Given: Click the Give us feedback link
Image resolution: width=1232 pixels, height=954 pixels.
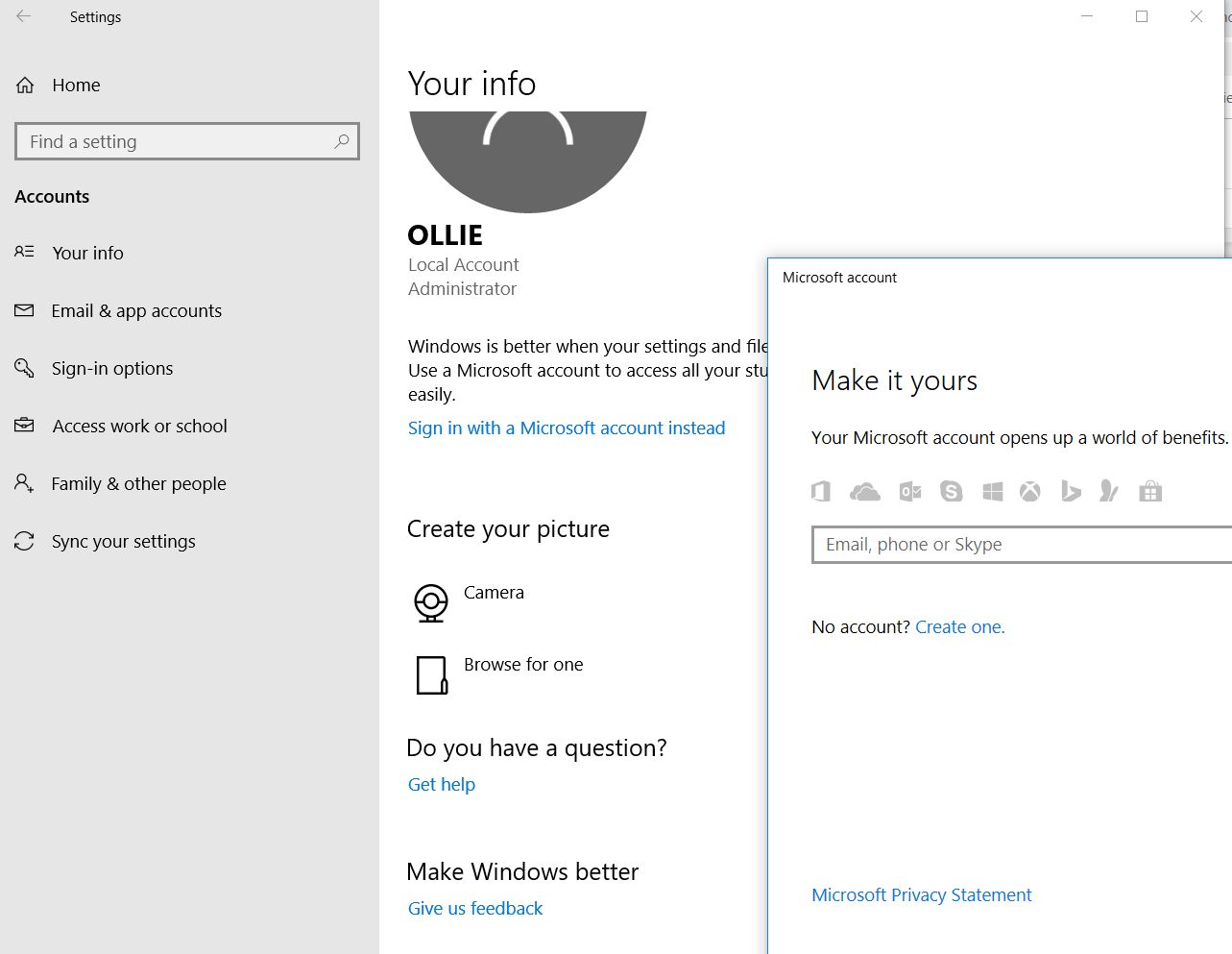Looking at the screenshot, I should [475, 909].
